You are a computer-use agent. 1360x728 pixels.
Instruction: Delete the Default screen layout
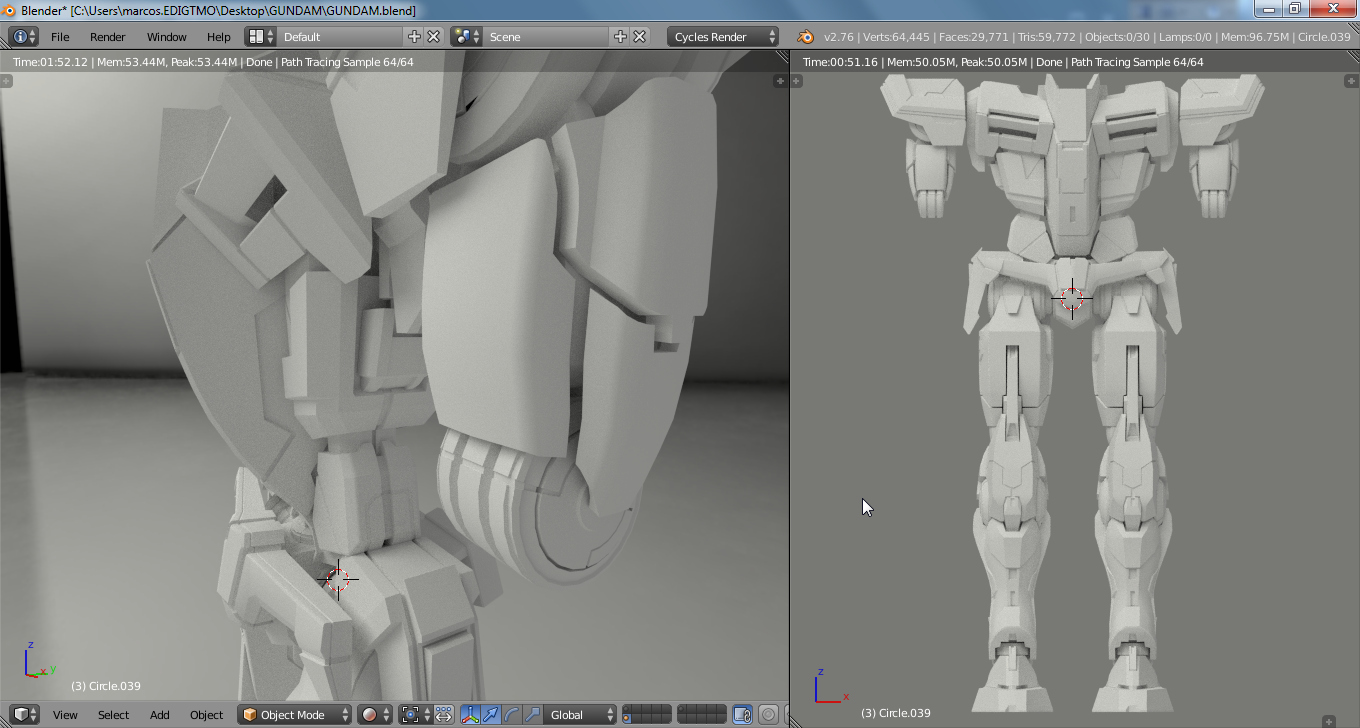[434, 37]
